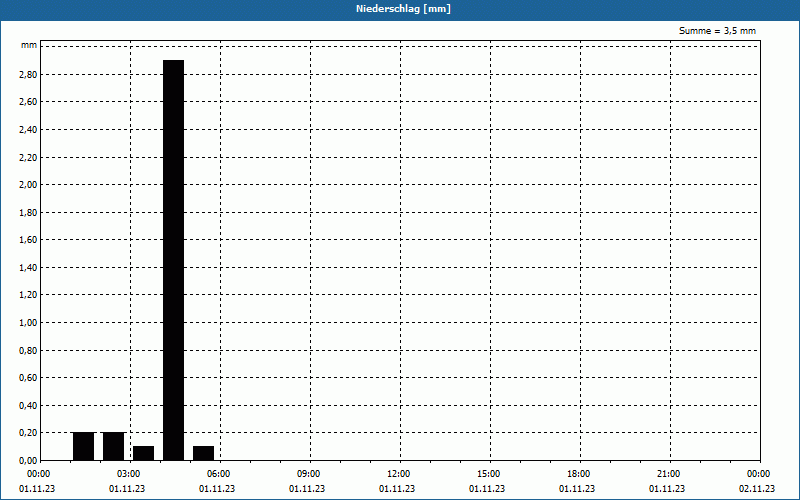800x500 pixels.
Task: Click the 2,00 y-axis label
Action: 28,185
